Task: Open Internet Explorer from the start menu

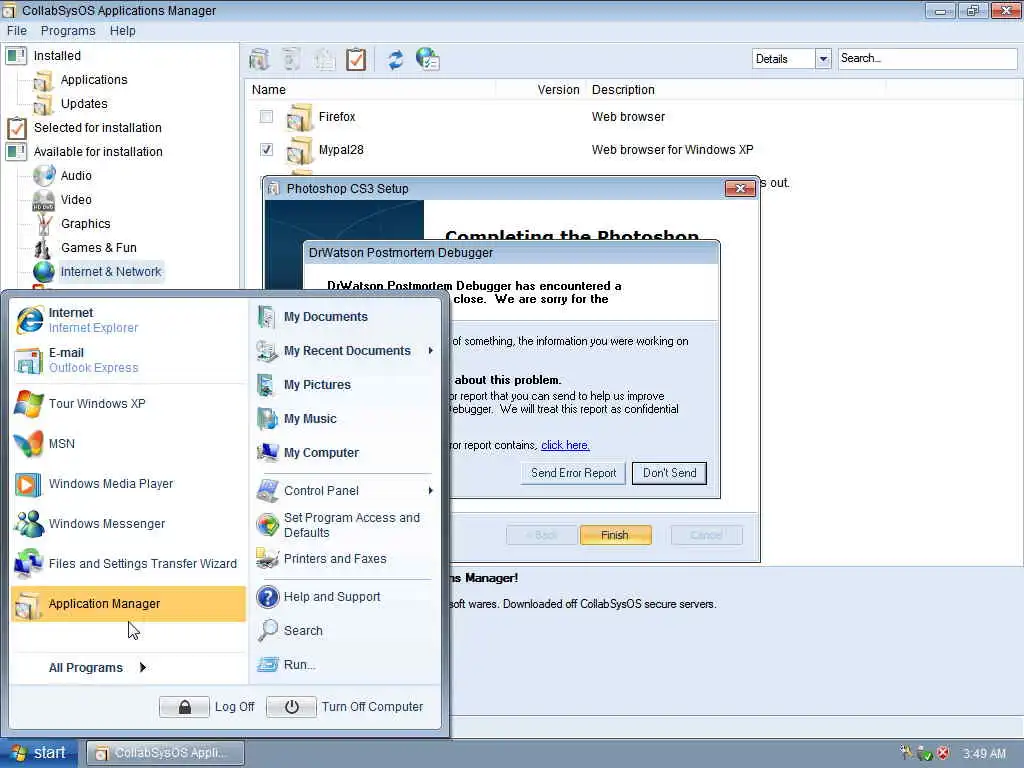Action: [128, 320]
